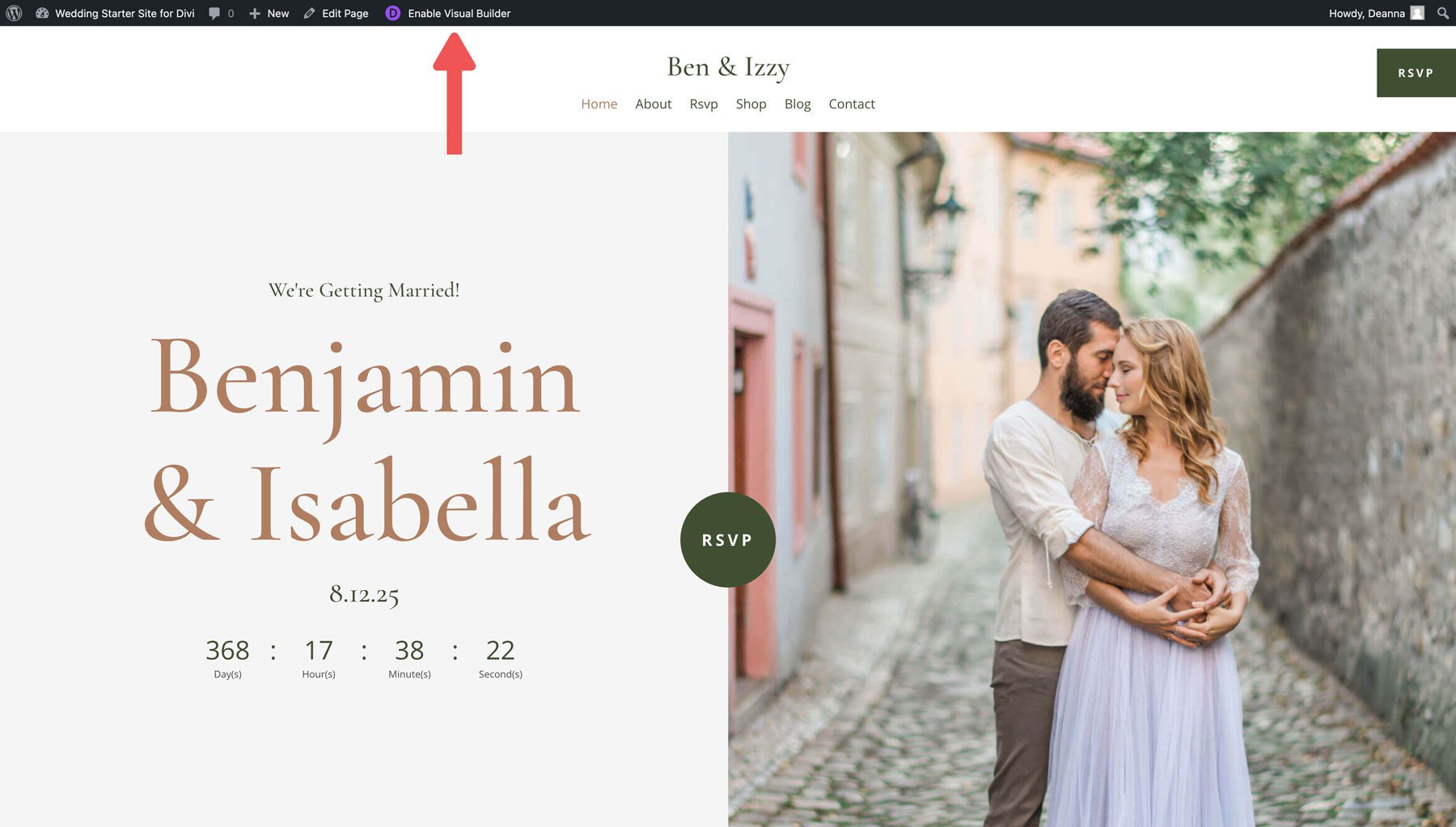Open the About page from the navigation

(x=653, y=103)
